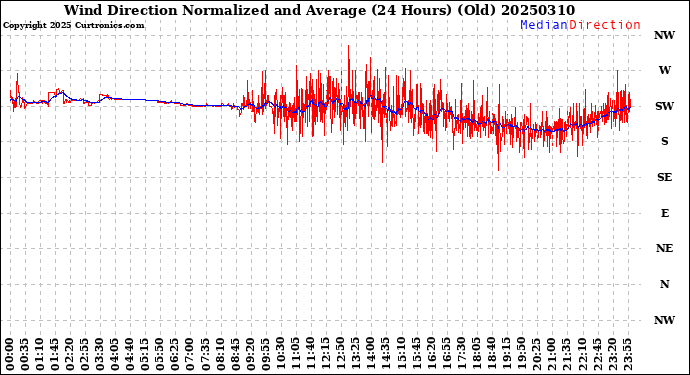
Task: Click the 21:35 time axis label
Action: click(566, 354)
